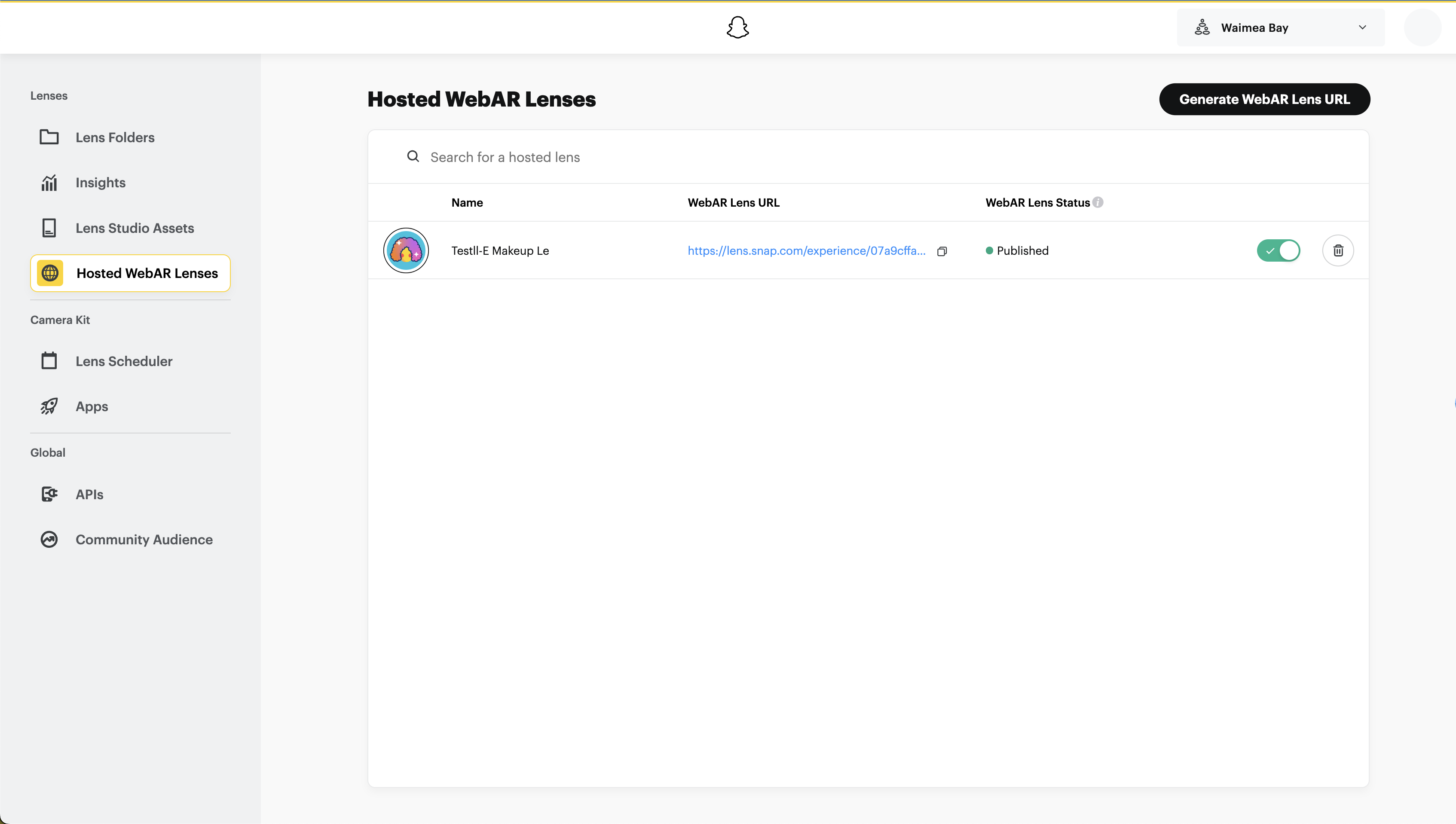The height and width of the screenshot is (824, 1456).
Task: Click the Waimea Bay dropdown chevron
Action: (1363, 27)
